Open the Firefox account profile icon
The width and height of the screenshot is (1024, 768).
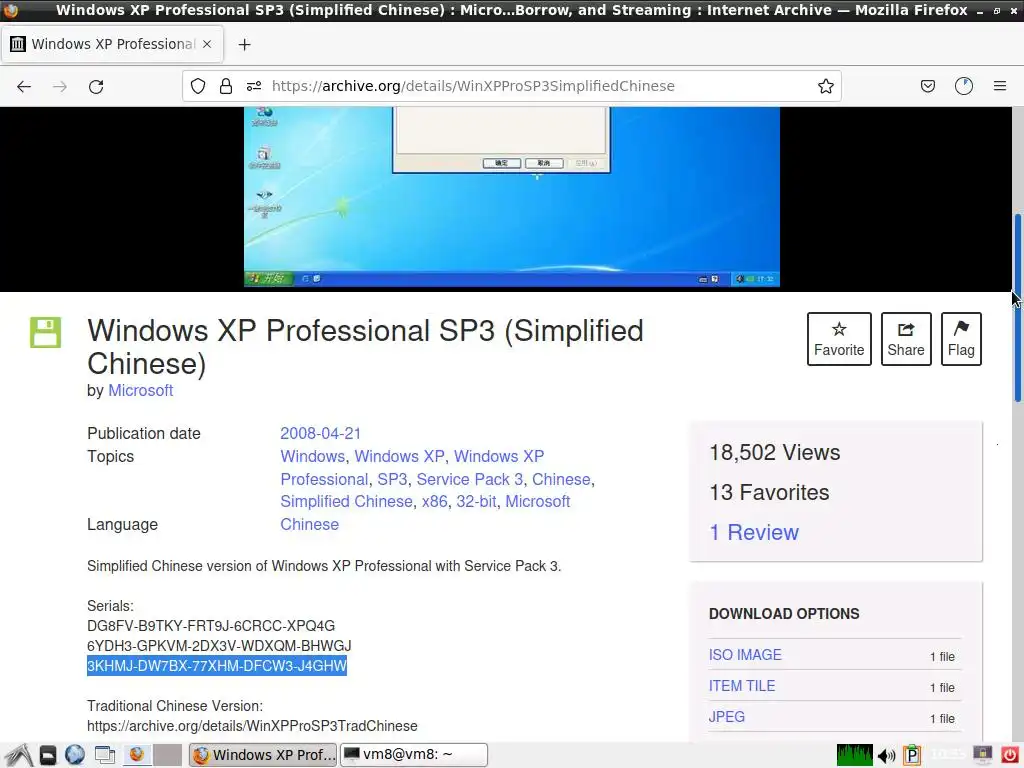(x=964, y=86)
